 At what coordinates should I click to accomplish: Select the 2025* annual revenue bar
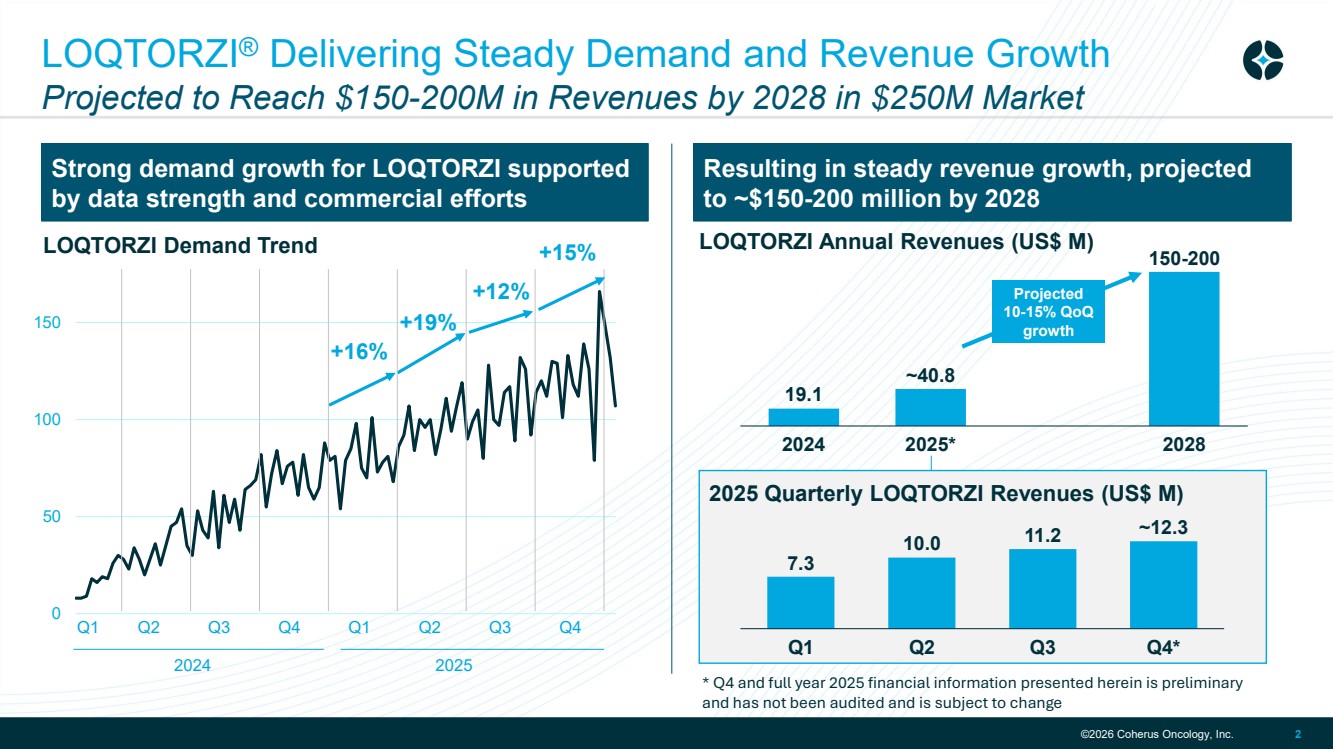pyautogui.click(x=930, y=407)
